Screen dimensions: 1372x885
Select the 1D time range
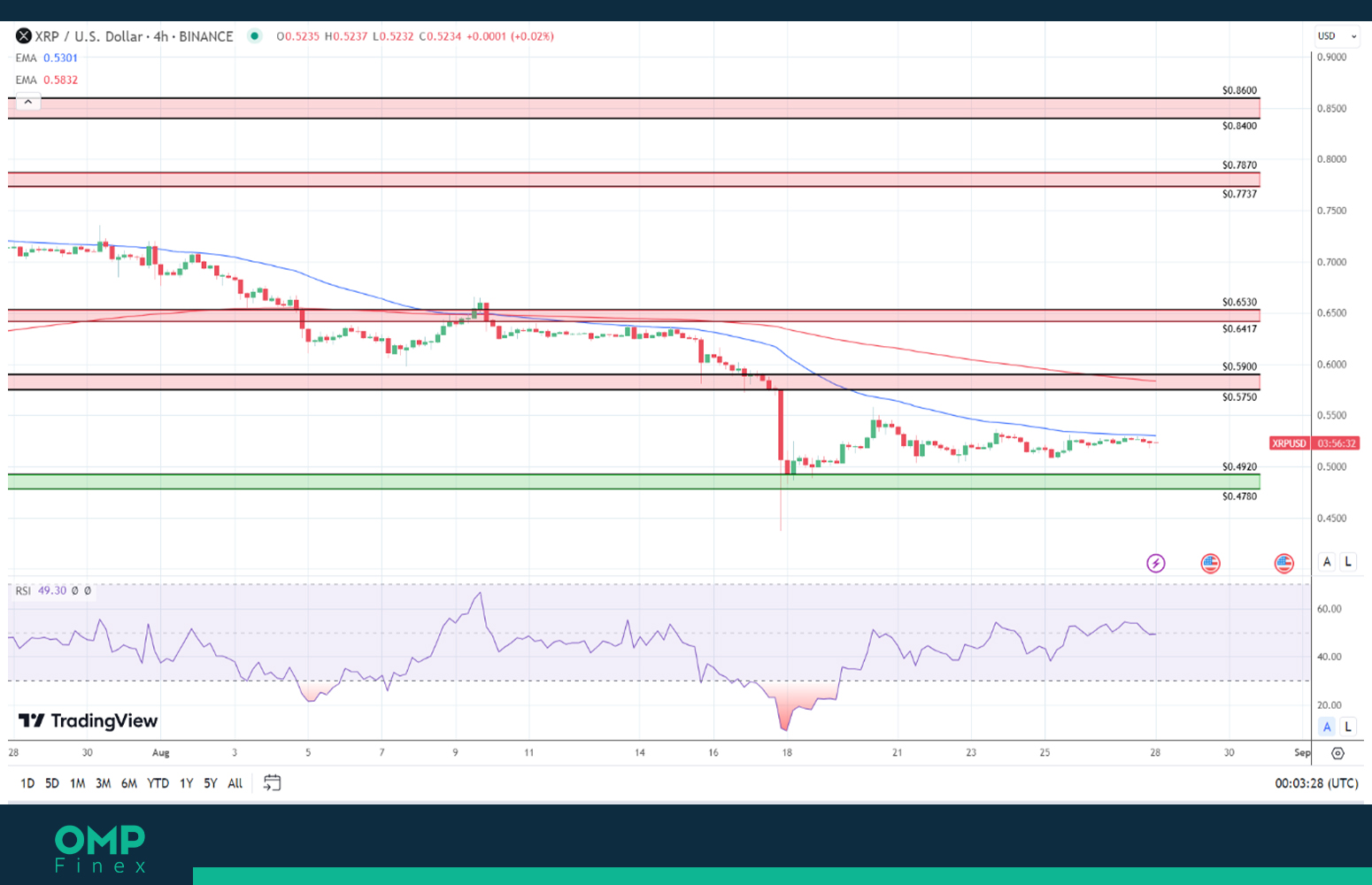[27, 783]
